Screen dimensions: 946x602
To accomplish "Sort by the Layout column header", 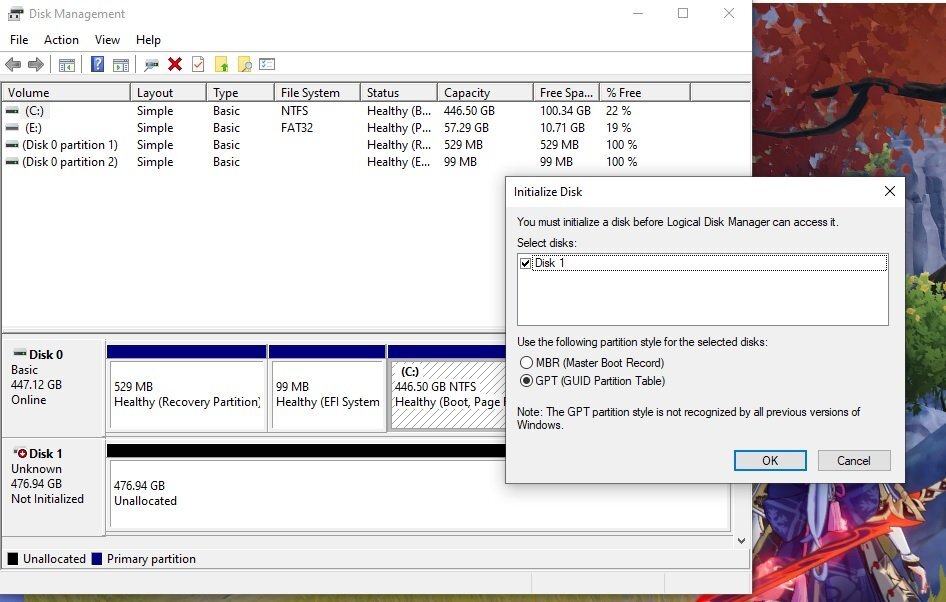I will (168, 92).
